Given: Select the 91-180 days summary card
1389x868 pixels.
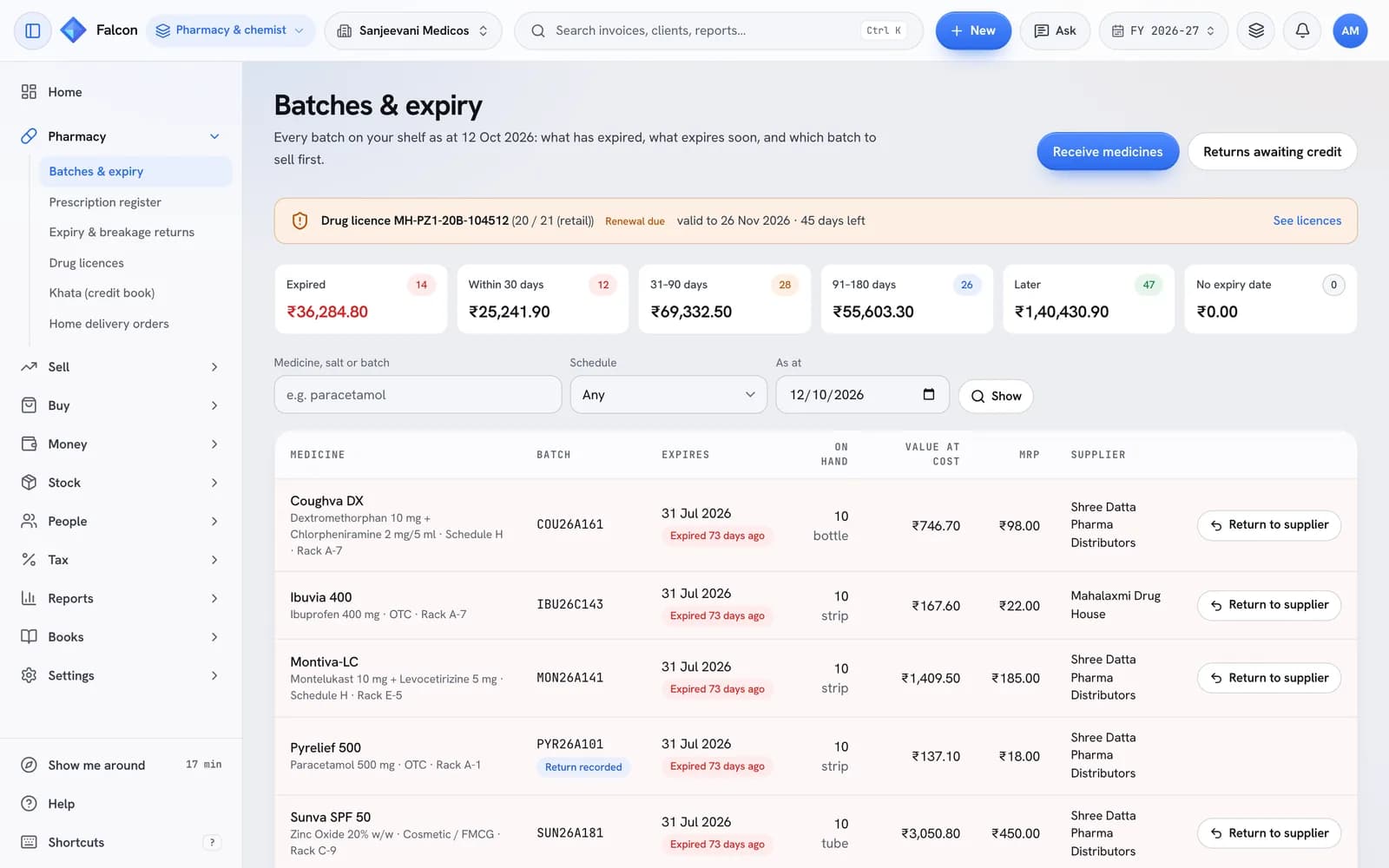Looking at the screenshot, I should click(906, 299).
